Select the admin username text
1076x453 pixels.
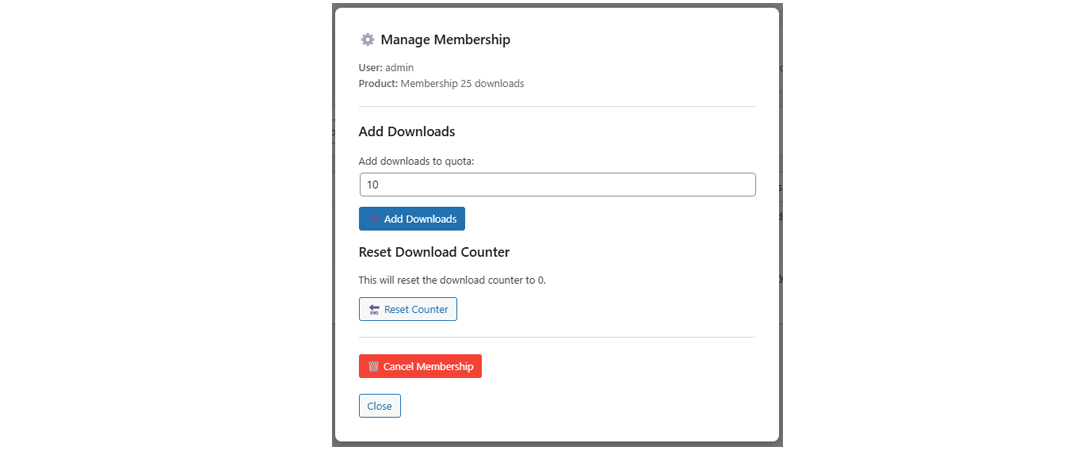400,68
